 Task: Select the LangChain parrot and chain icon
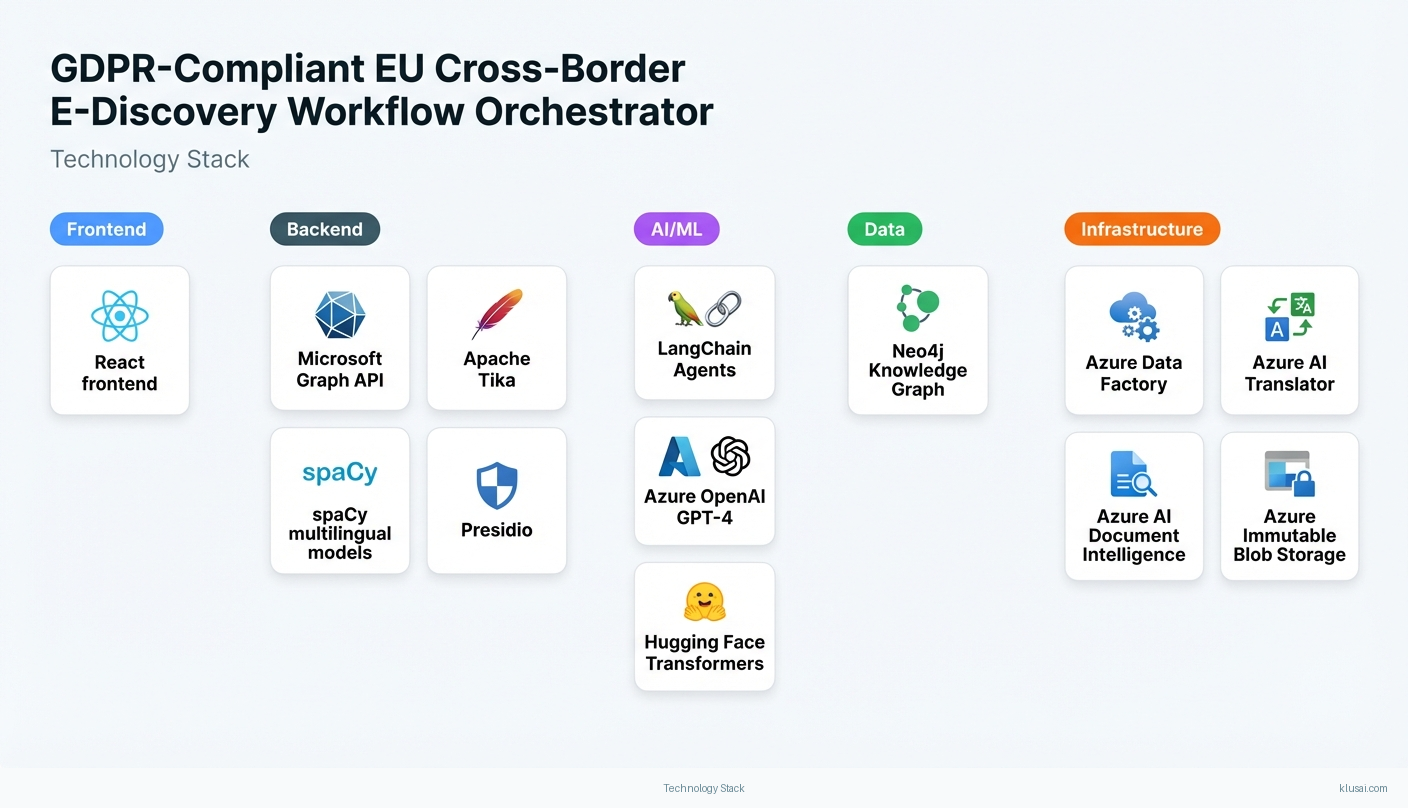[x=704, y=309]
